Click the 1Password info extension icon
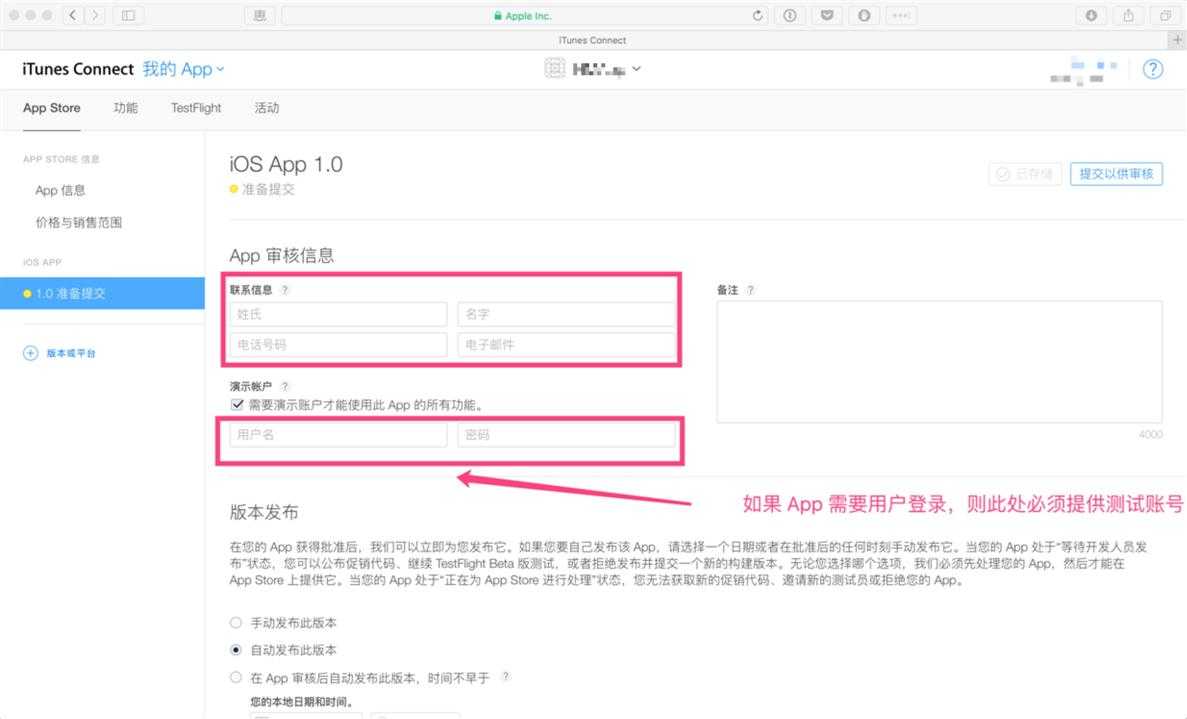The width and height of the screenshot is (1187, 719). pyautogui.click(x=790, y=15)
